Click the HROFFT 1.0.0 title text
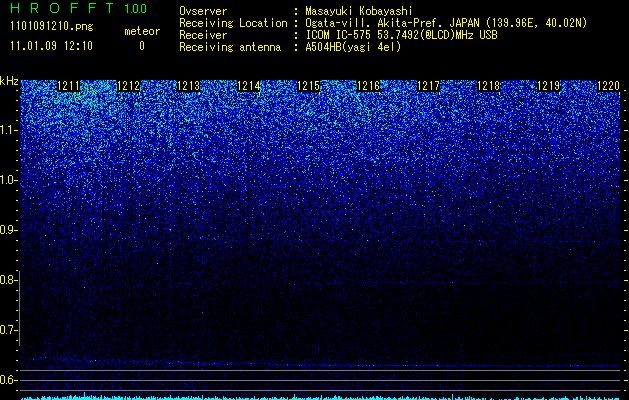This screenshot has height=400, width=629. pos(79,8)
